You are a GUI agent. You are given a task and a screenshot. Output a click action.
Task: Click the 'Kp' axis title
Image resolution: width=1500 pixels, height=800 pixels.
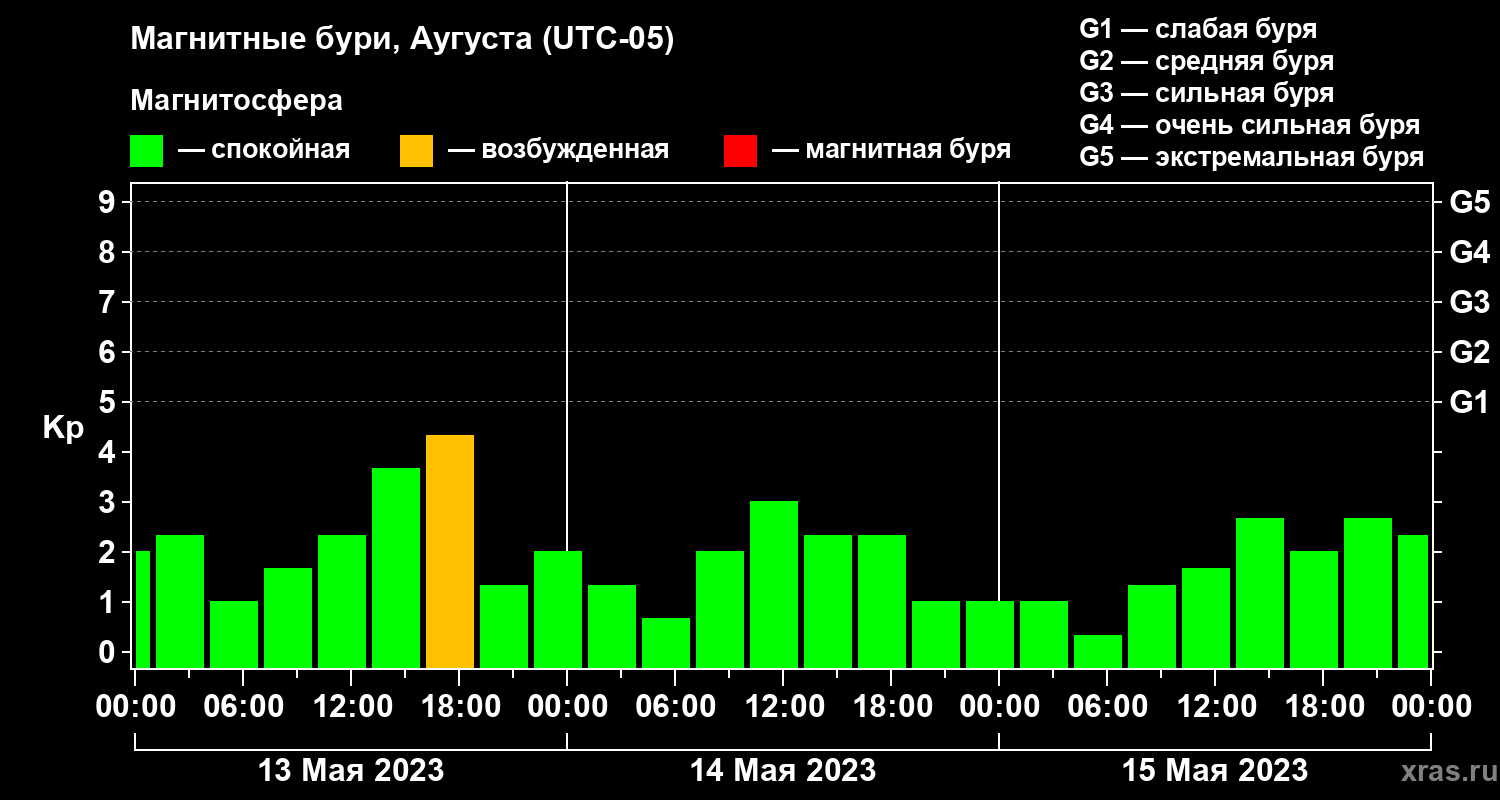click(63, 427)
